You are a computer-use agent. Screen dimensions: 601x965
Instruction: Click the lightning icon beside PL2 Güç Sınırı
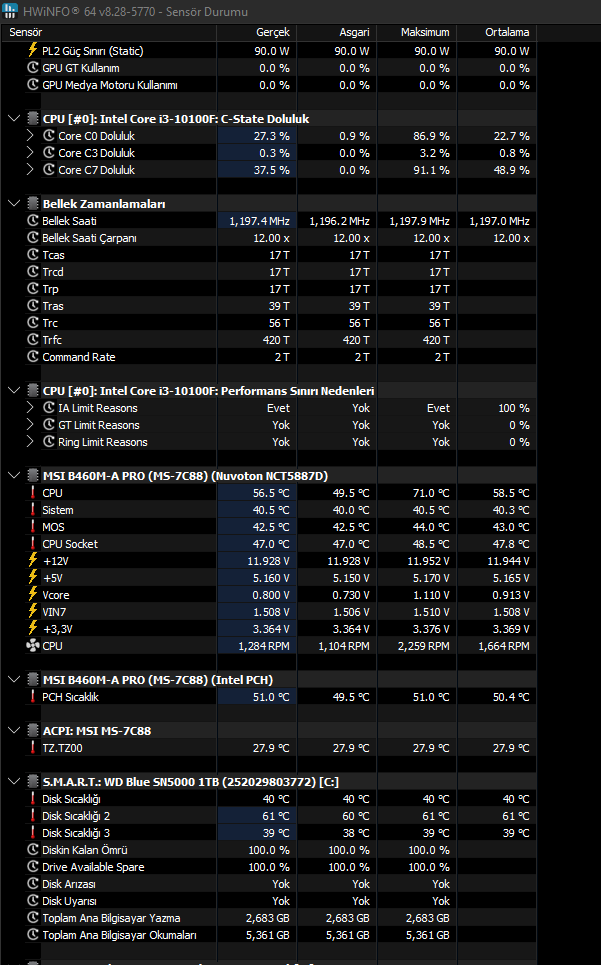coord(33,50)
